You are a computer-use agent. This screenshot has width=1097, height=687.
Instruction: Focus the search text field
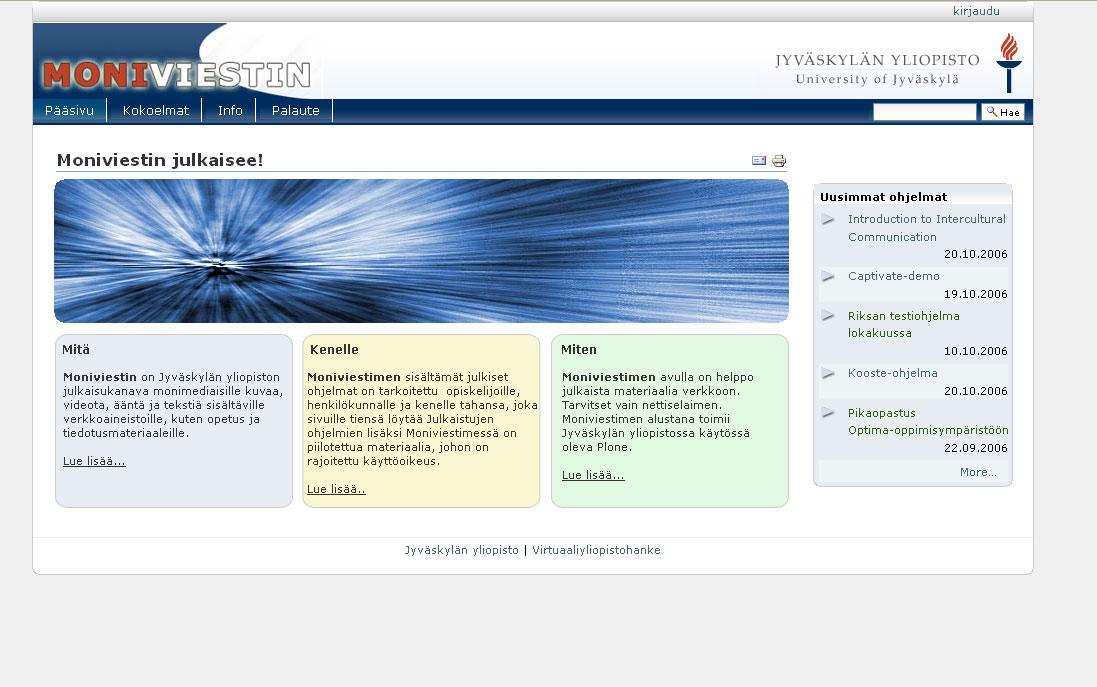[924, 112]
